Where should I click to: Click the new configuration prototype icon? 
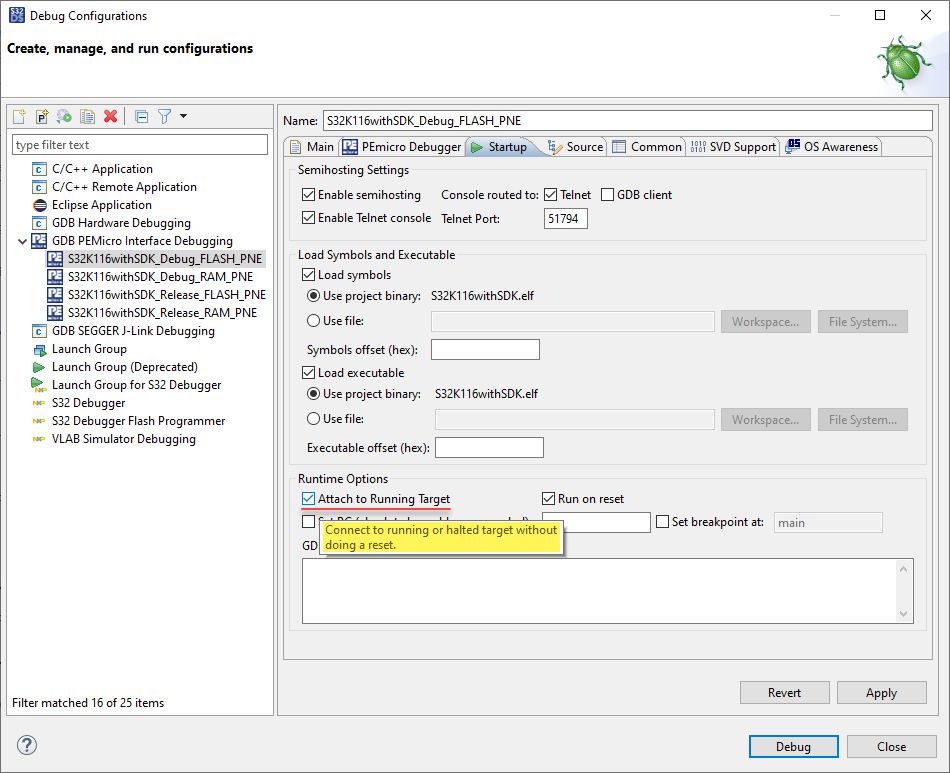(41, 116)
